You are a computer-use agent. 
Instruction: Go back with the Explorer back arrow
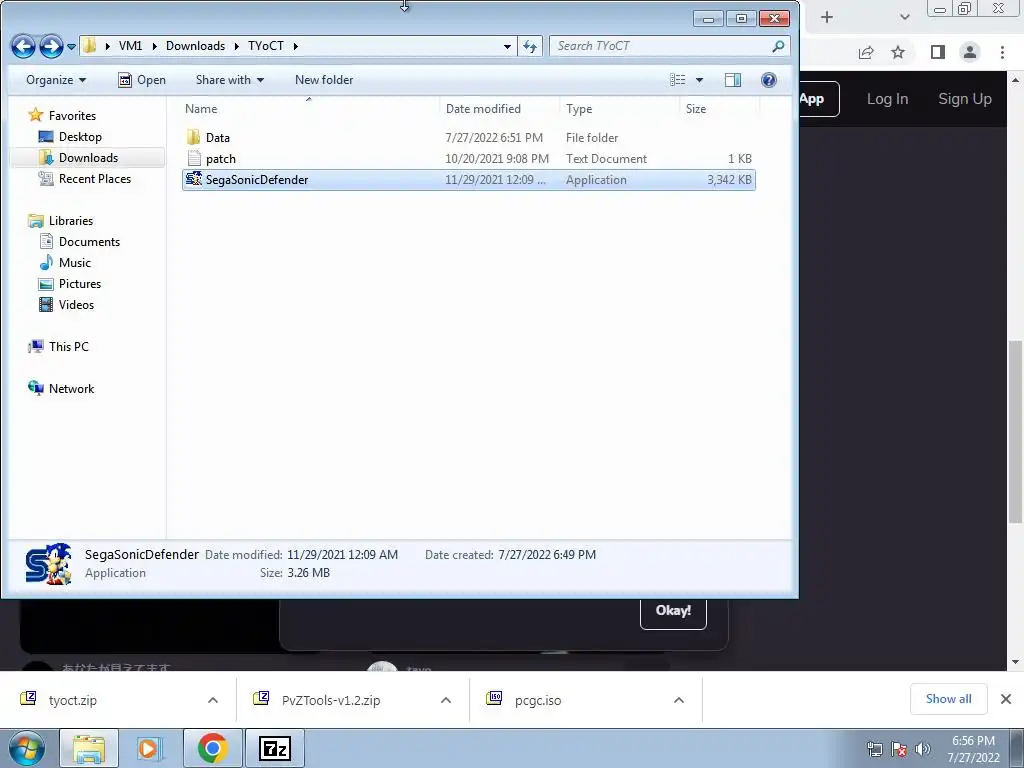[24, 46]
